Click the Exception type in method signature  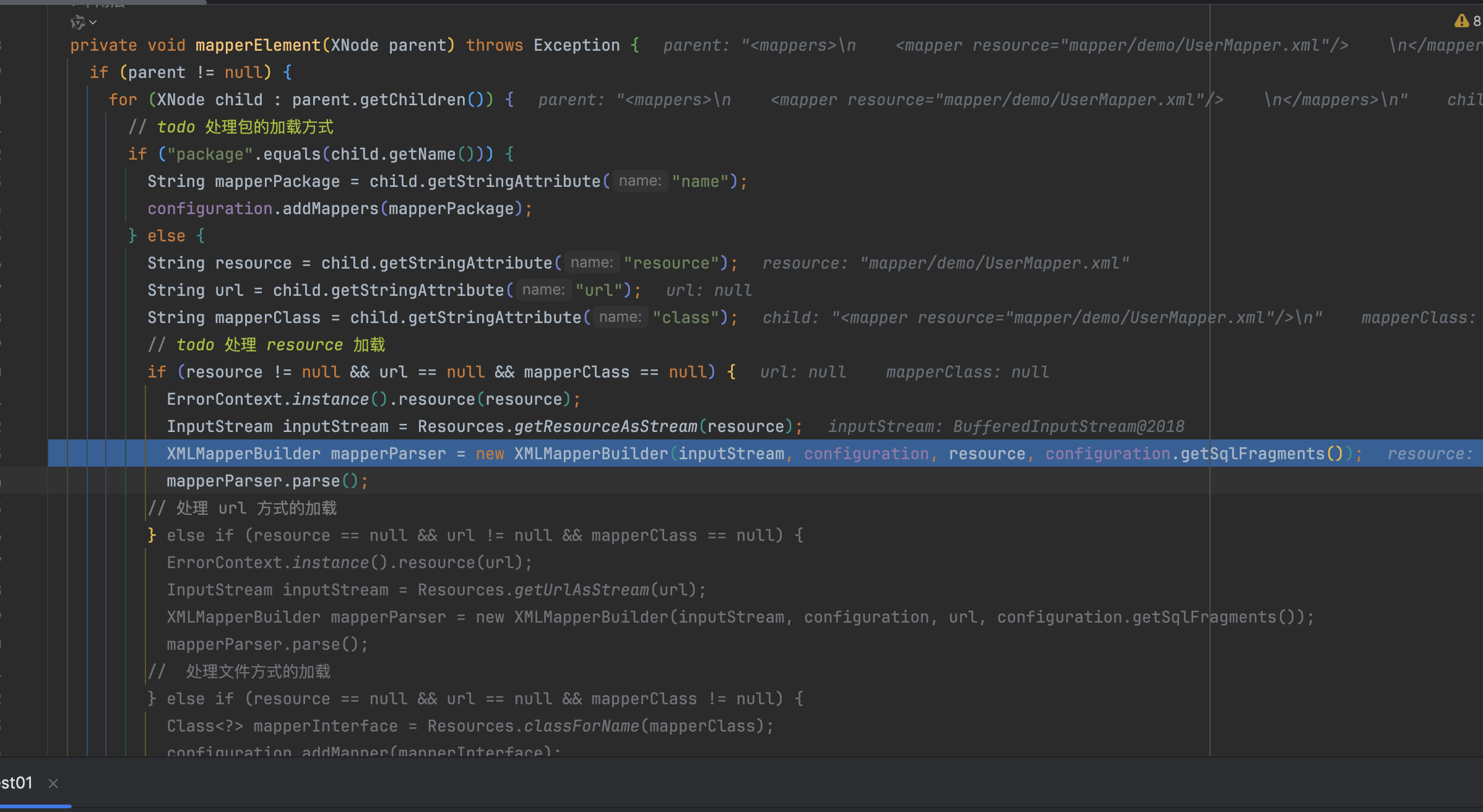point(577,45)
